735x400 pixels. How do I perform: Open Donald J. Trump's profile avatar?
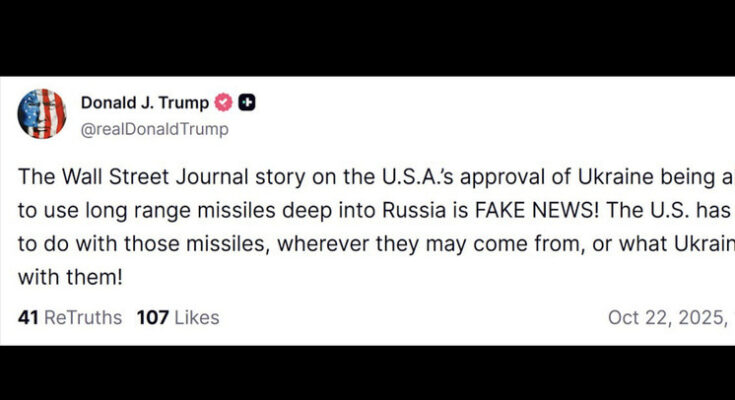click(x=42, y=114)
